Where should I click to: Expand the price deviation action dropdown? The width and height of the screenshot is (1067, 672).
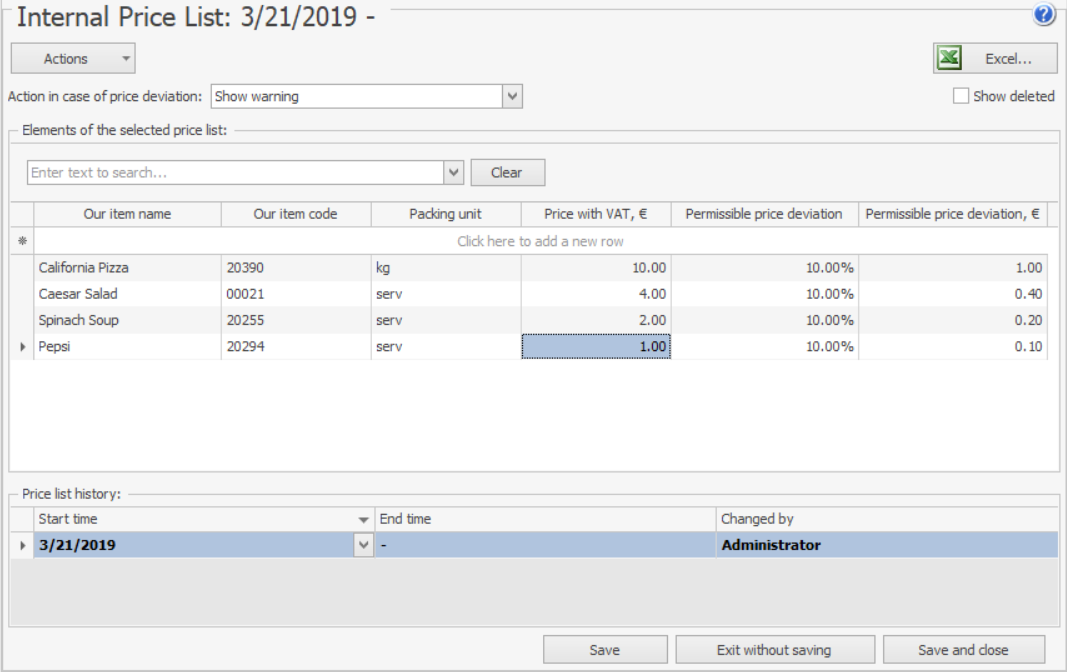tap(512, 97)
